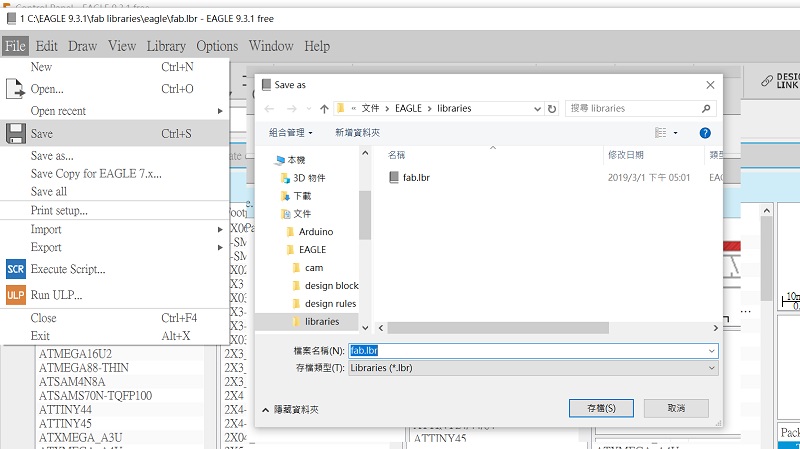Select libraries folder in tree

322,321
